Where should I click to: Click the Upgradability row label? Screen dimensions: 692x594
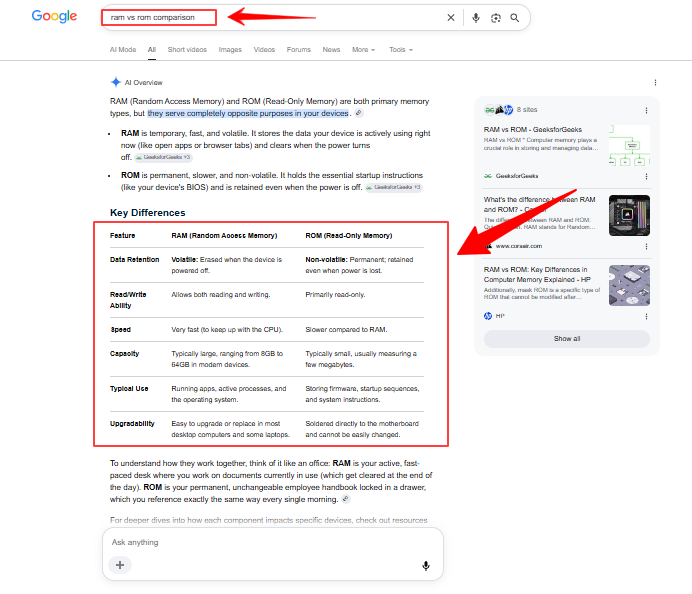pos(132,424)
